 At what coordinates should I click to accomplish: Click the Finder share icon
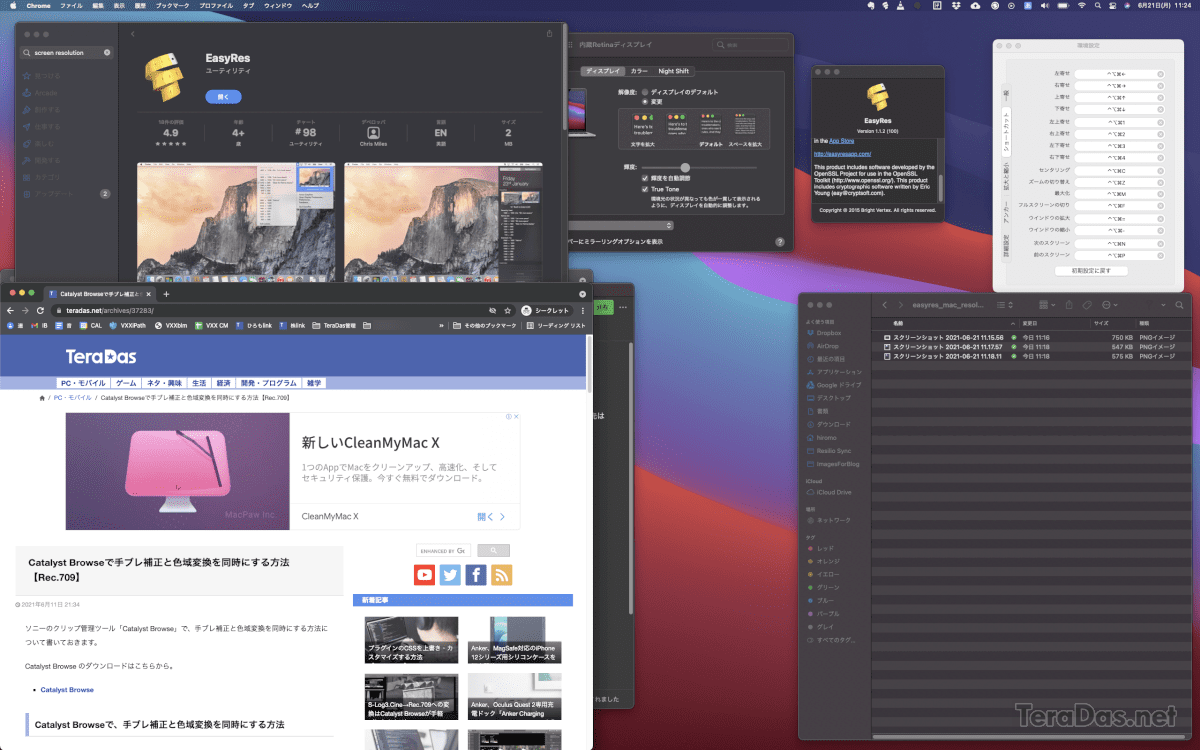coord(1069,304)
